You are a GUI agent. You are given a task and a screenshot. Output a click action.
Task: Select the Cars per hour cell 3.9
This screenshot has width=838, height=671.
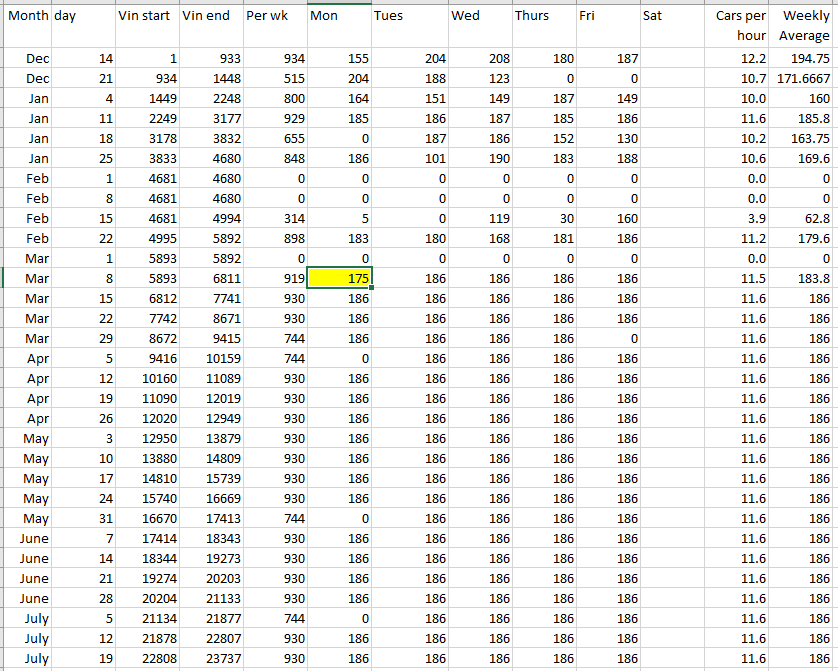coord(740,219)
